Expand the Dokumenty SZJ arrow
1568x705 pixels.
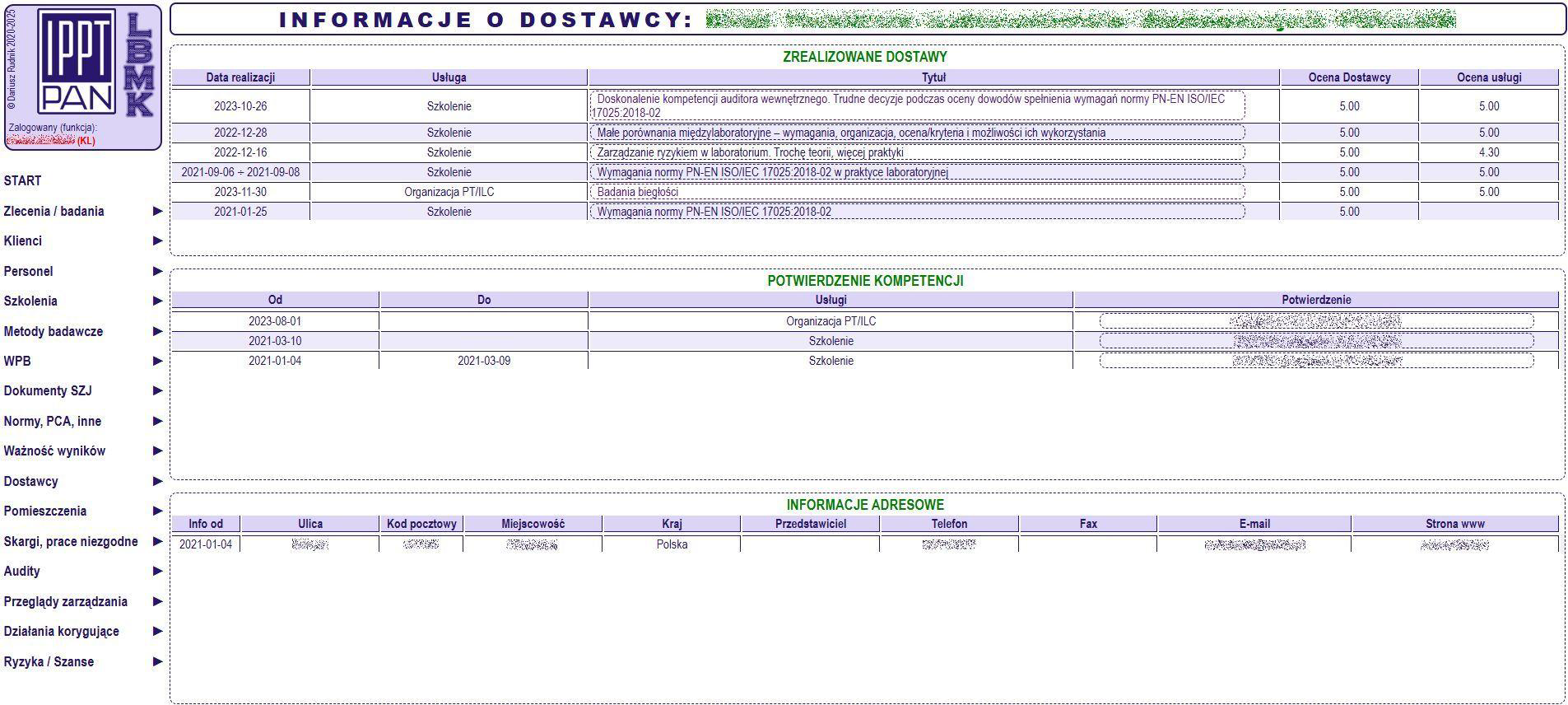[x=157, y=391]
